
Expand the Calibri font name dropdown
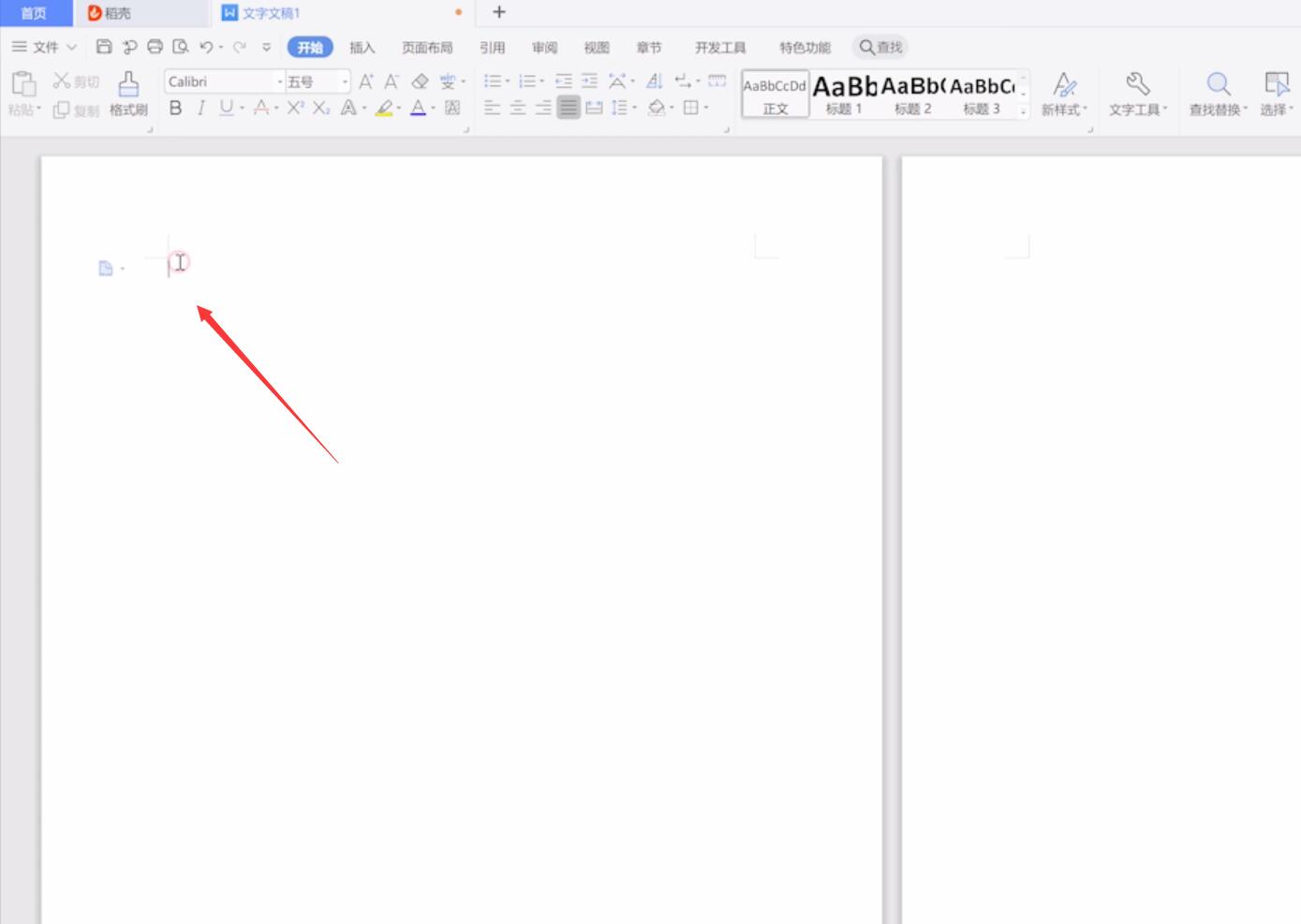click(279, 82)
